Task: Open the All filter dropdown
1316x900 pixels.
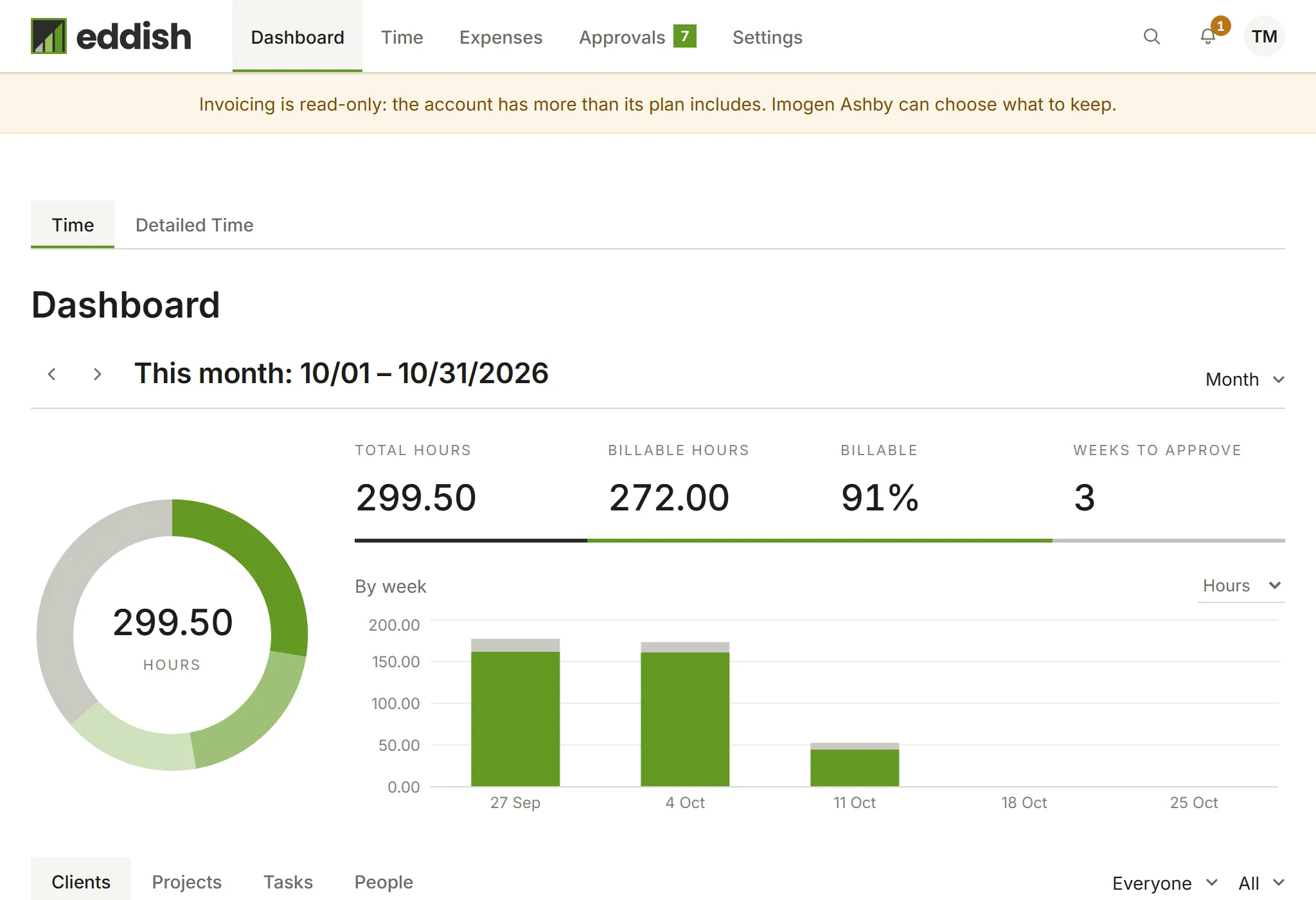Action: 1261,883
